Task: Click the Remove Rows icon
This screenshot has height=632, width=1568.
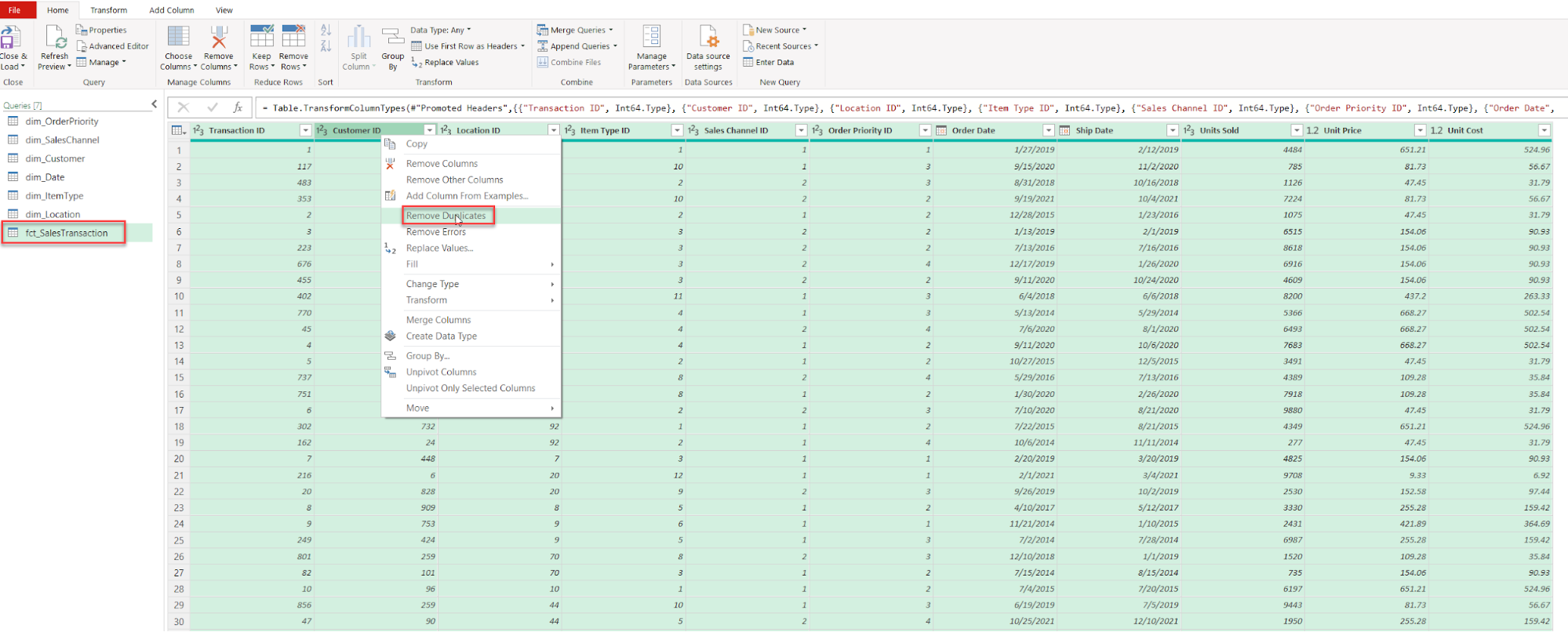Action: [293, 36]
